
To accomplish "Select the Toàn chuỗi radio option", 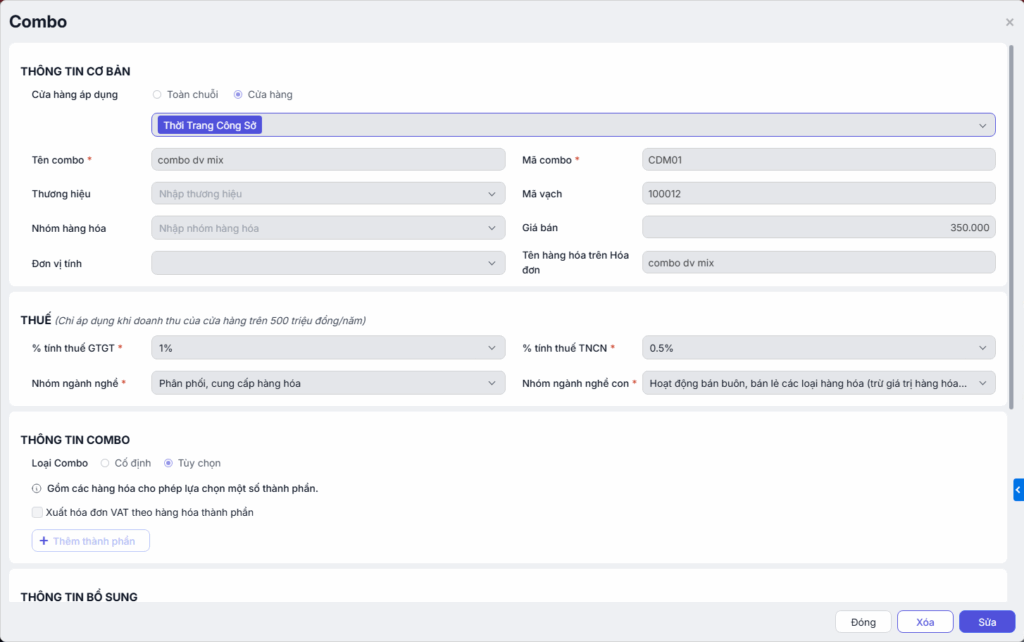I will click(x=157, y=95).
